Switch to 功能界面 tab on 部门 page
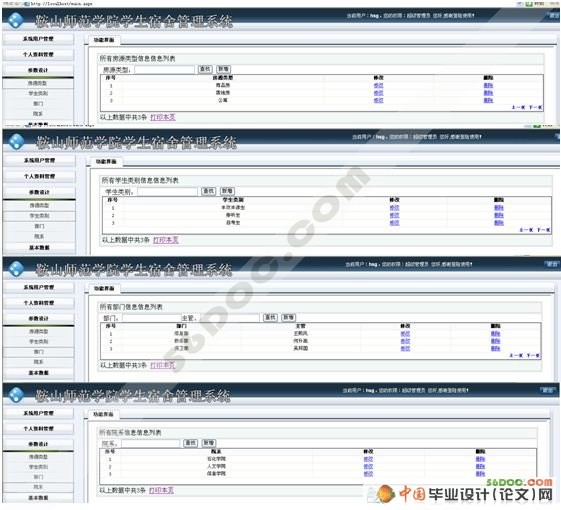This screenshot has width=561, height=510. (104, 288)
